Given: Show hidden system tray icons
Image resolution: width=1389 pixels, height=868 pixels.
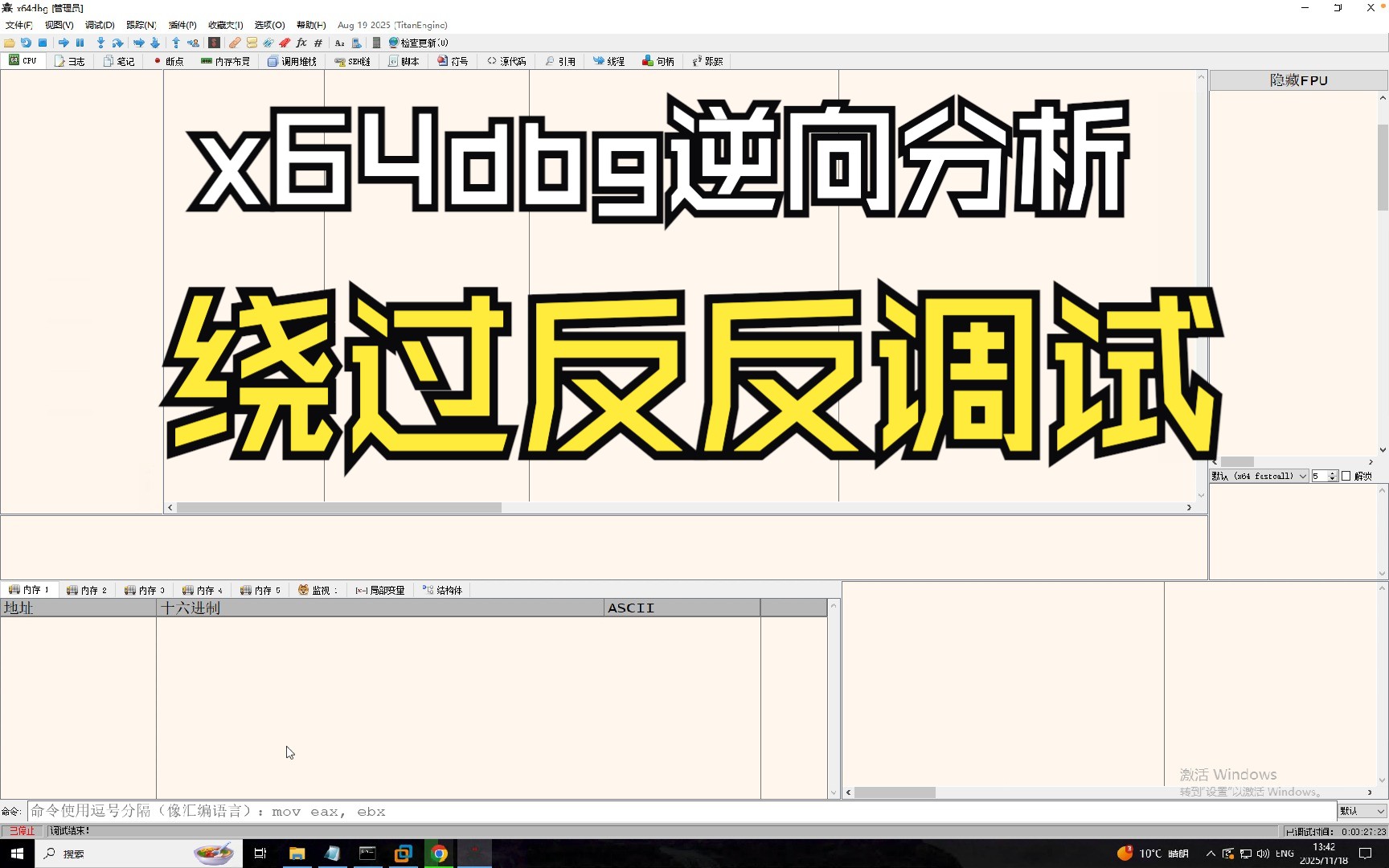Looking at the screenshot, I should (1211, 854).
